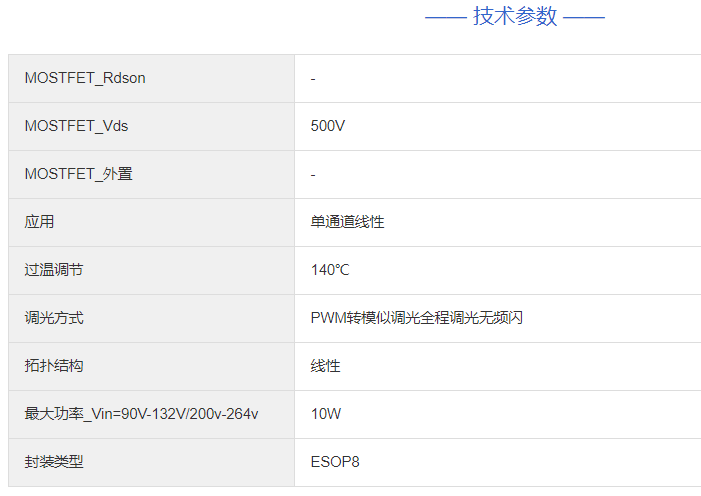Click the 10W value cell

326,414
